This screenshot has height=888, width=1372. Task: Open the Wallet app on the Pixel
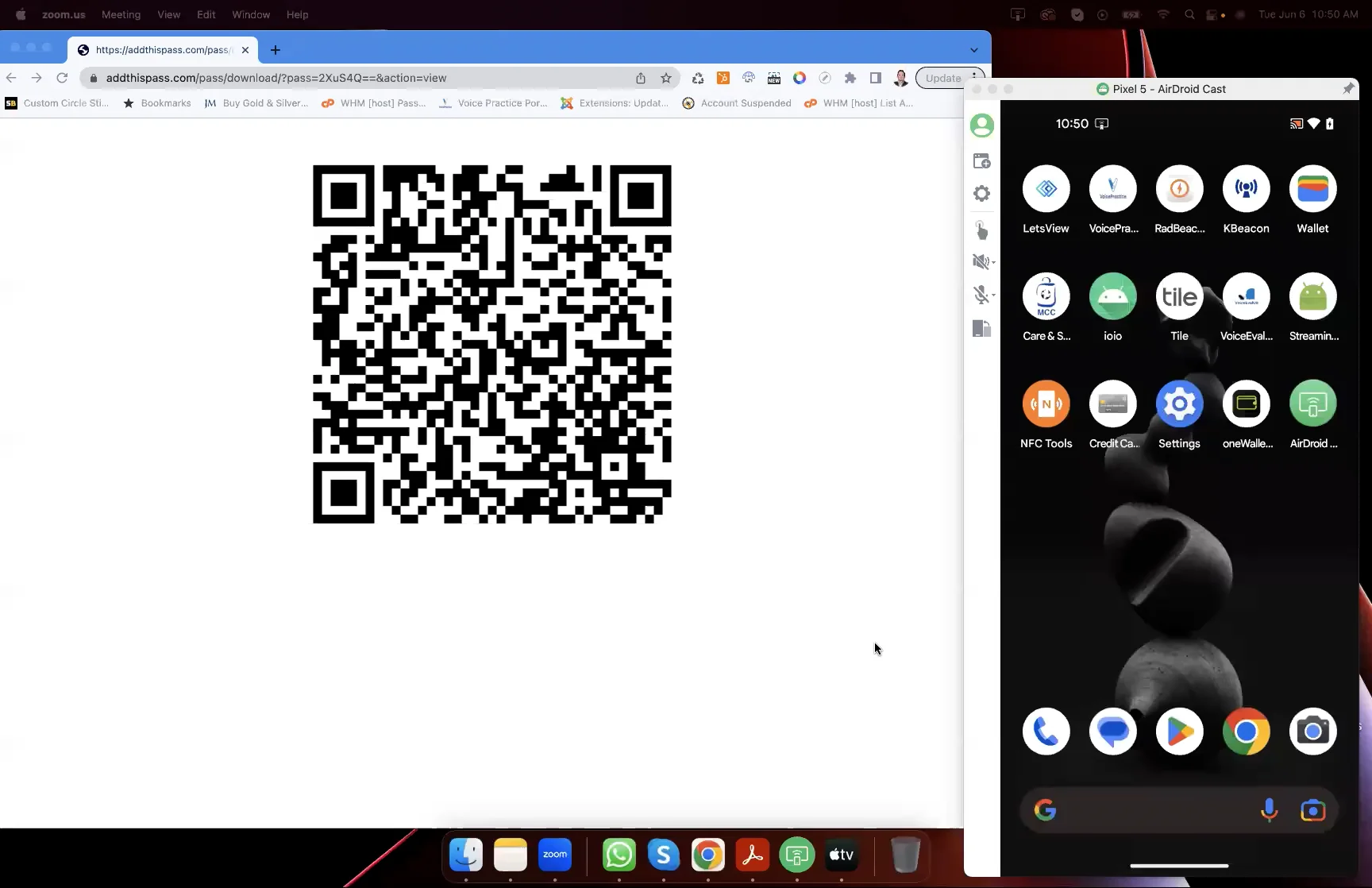(x=1312, y=188)
